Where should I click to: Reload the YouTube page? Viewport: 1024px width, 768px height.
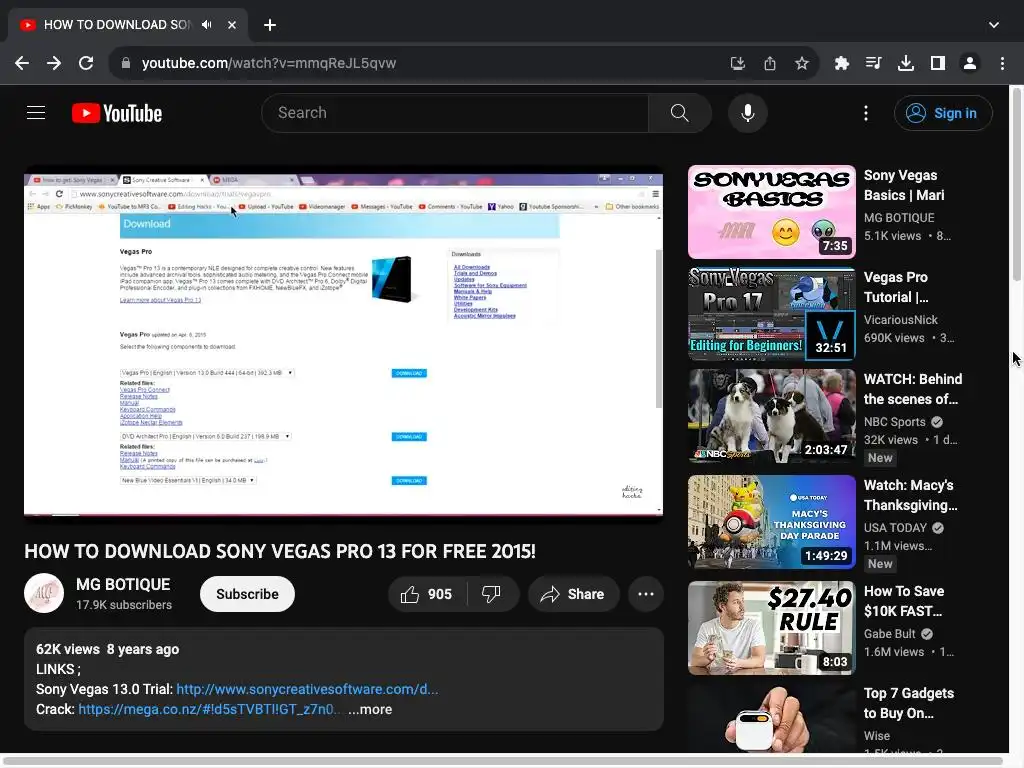(x=86, y=63)
